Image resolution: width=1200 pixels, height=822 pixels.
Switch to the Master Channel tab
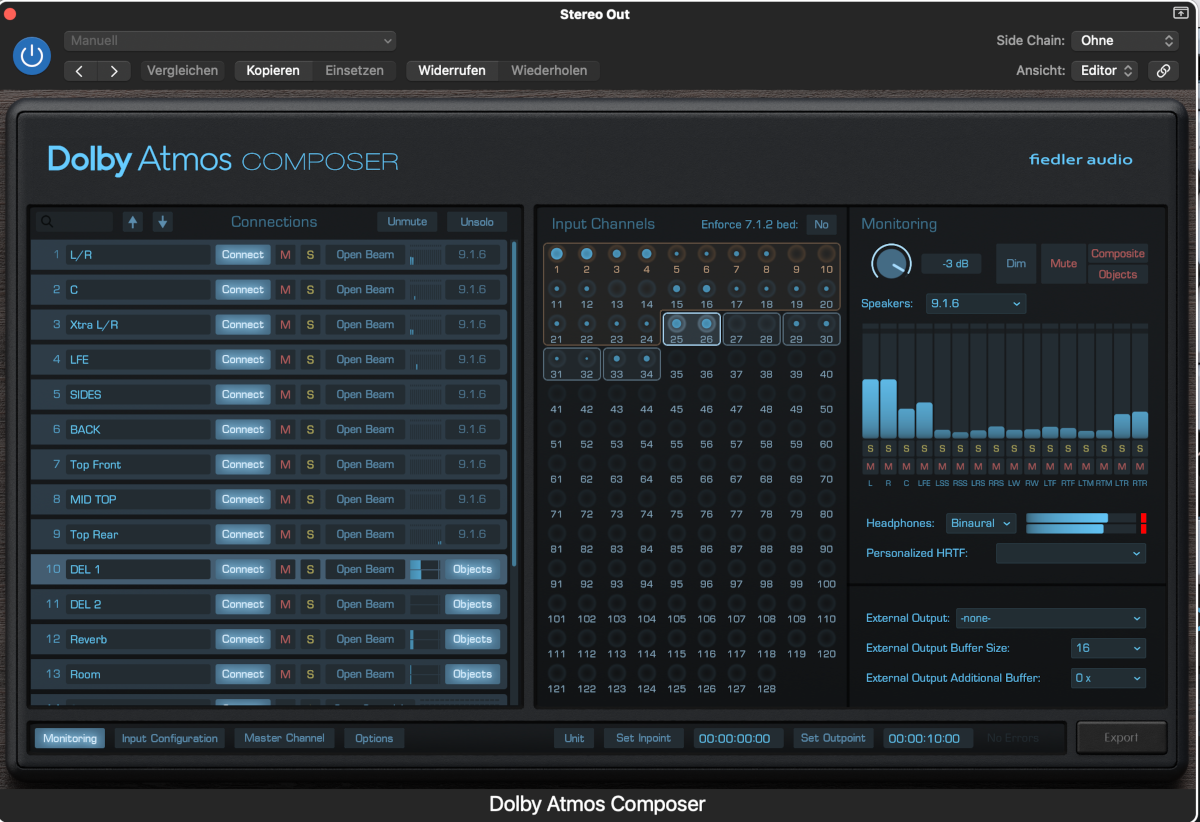[x=285, y=738]
